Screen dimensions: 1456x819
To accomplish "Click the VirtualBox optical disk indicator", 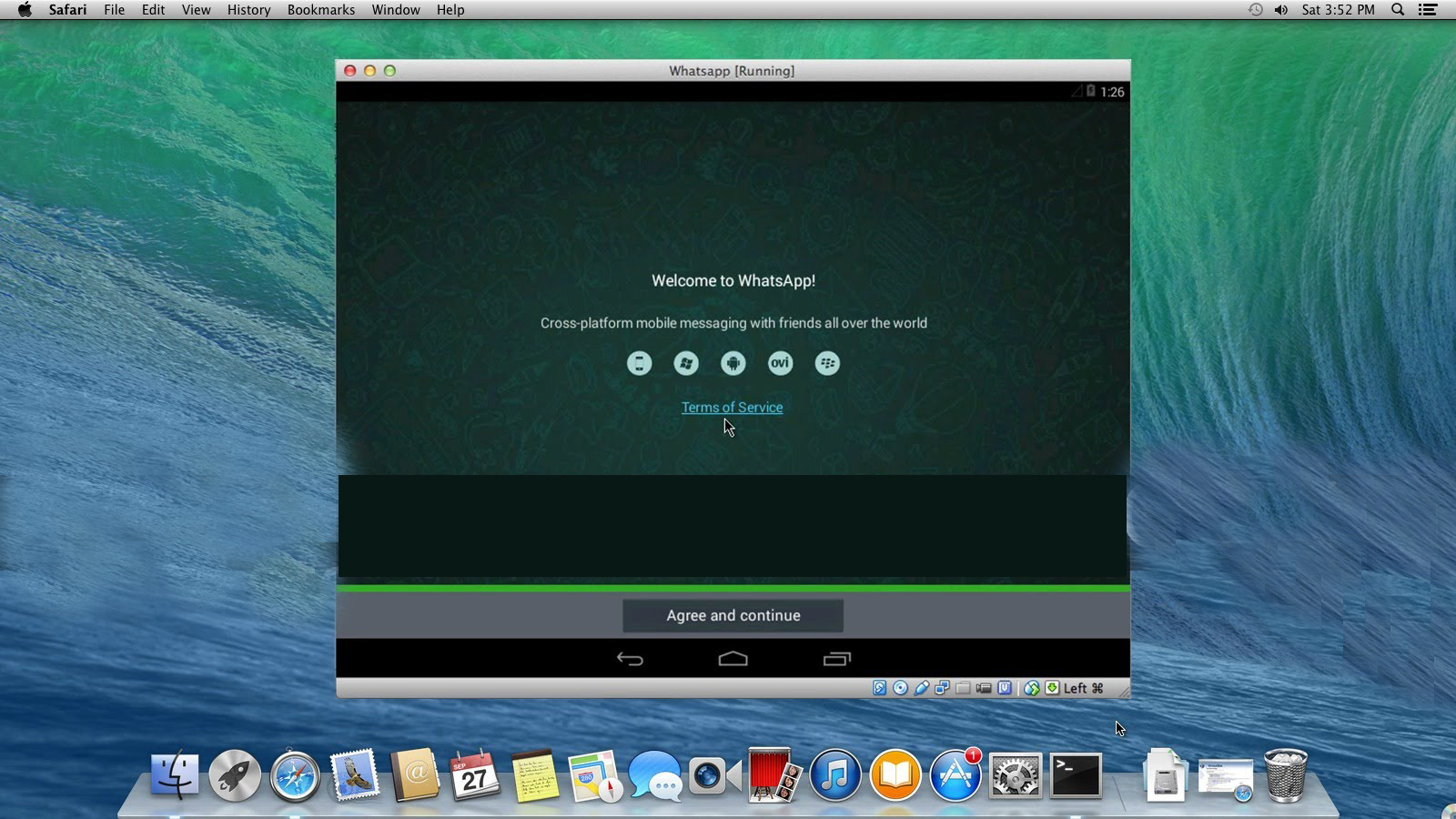I will [x=900, y=688].
